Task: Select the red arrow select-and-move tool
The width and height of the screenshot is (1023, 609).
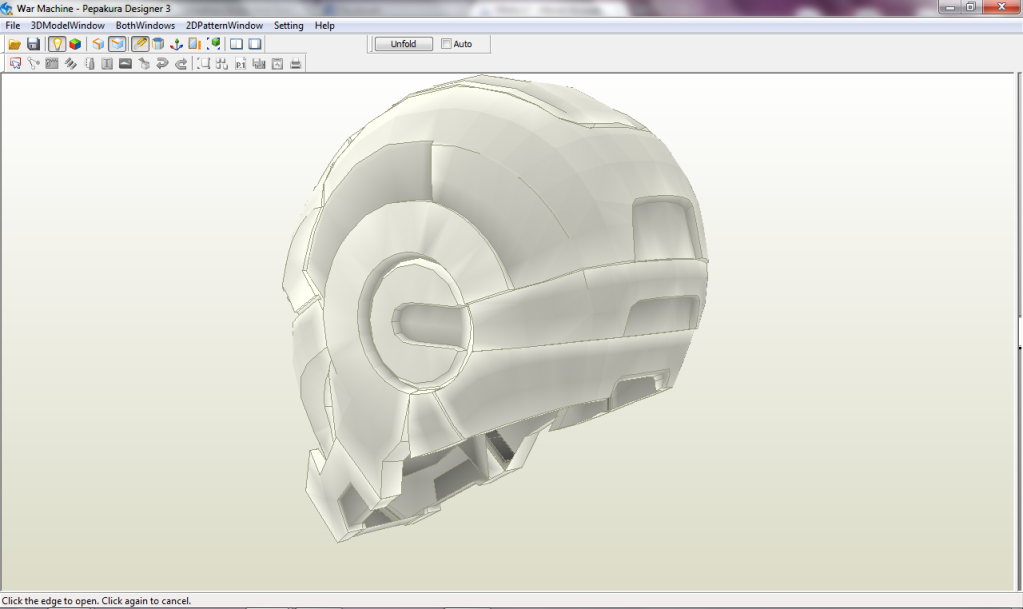Action: pyautogui.click(x=16, y=63)
